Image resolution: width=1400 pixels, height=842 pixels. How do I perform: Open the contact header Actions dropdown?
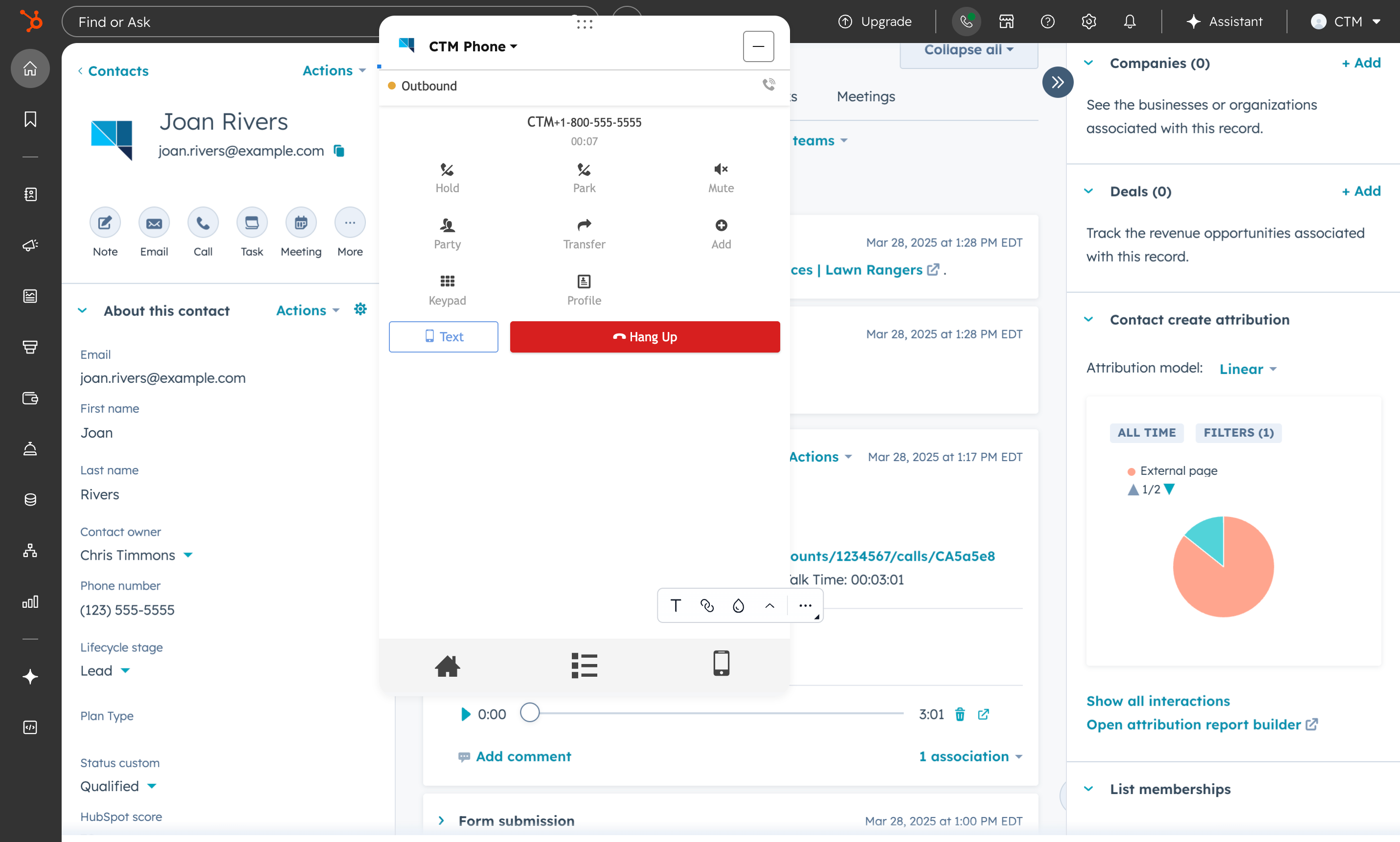[x=334, y=70]
